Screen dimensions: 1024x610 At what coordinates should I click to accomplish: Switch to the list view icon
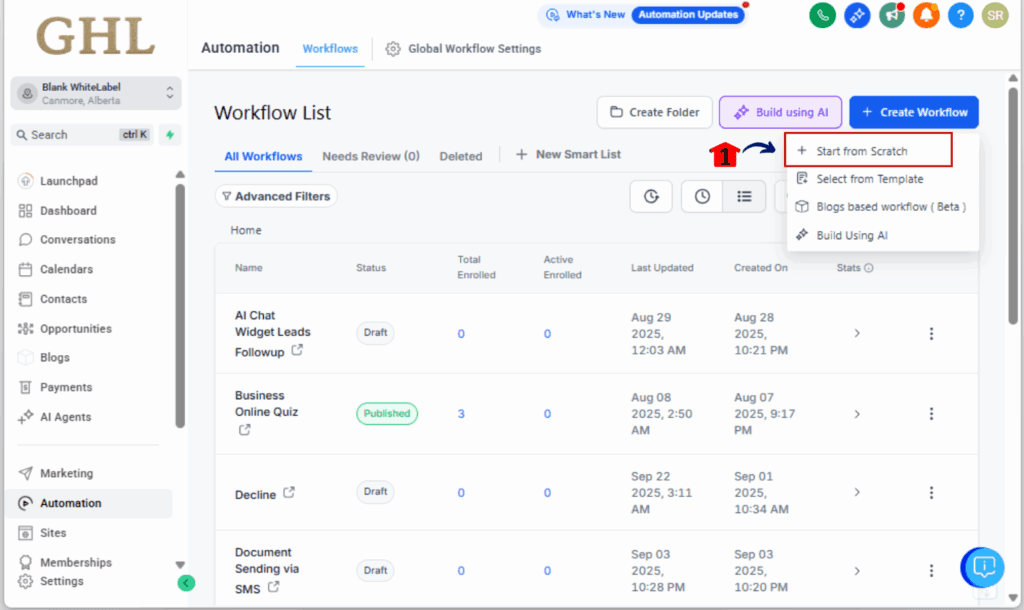(744, 196)
